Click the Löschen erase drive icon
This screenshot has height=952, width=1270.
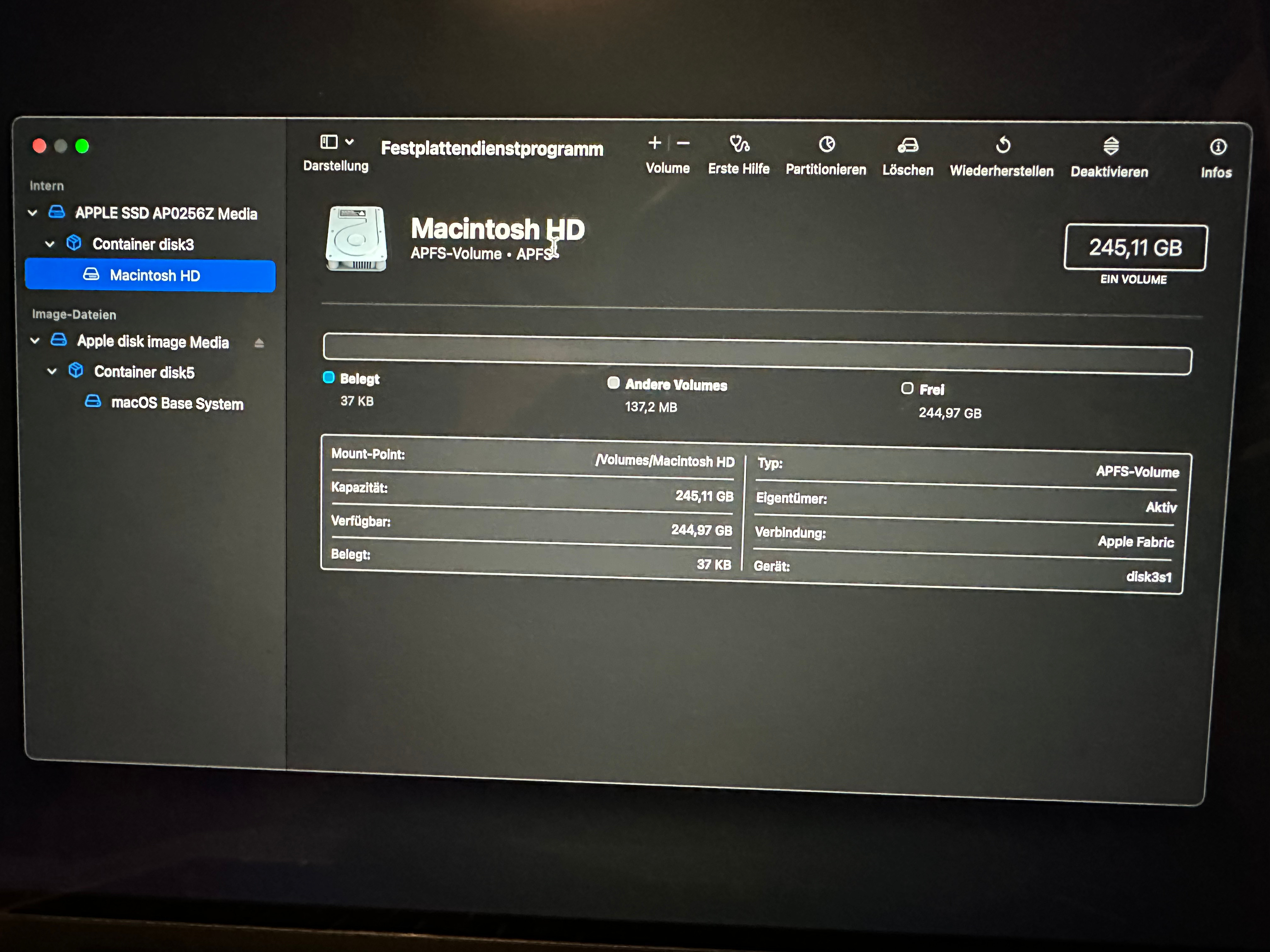tap(908, 146)
